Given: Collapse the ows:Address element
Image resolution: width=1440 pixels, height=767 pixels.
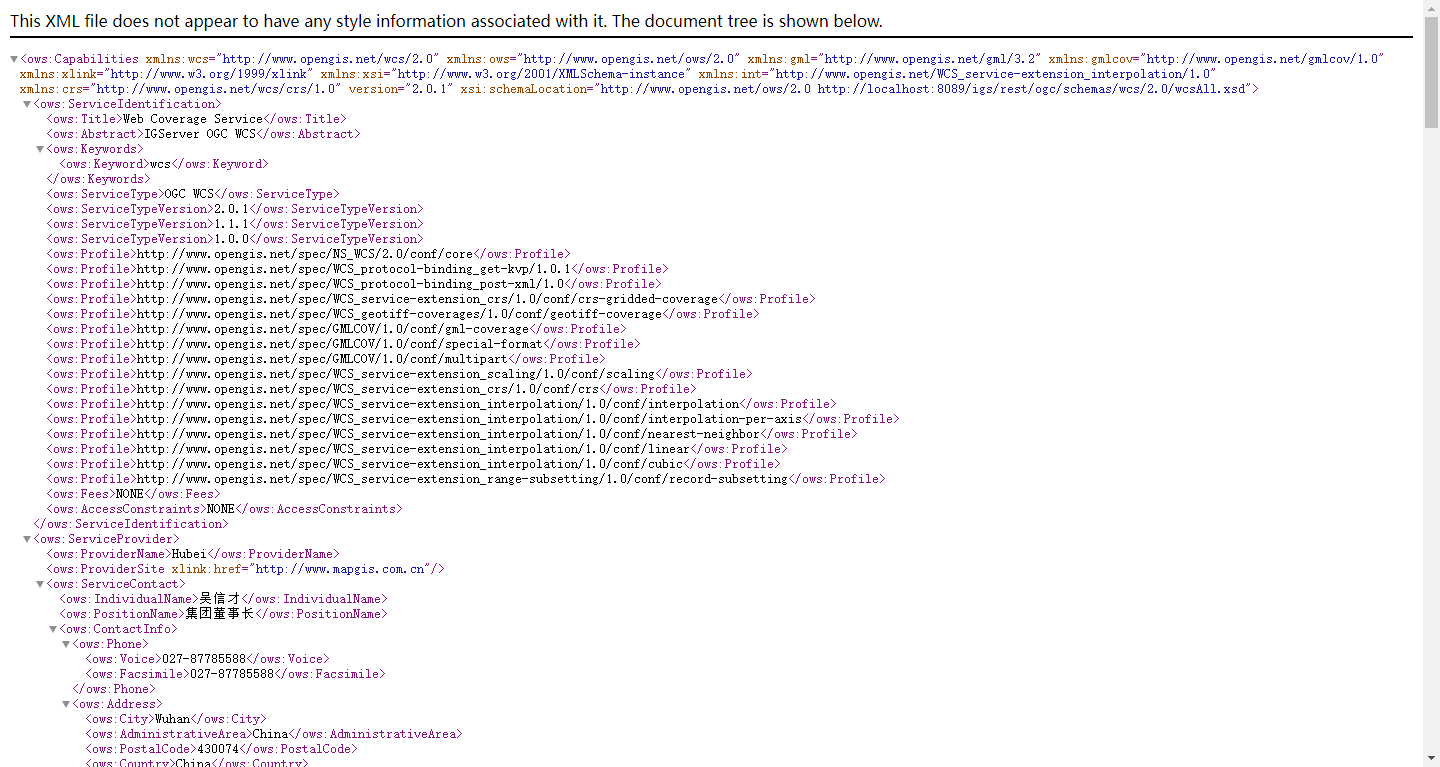Looking at the screenshot, I should [x=66, y=704].
